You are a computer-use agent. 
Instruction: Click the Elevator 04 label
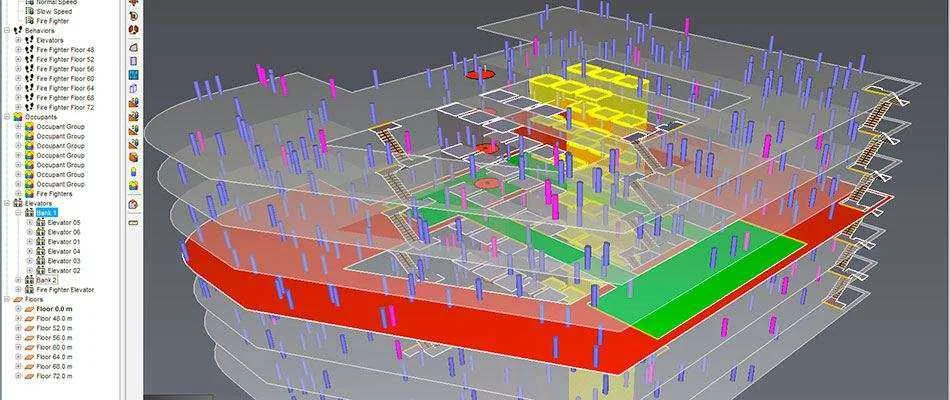pyautogui.click(x=64, y=252)
